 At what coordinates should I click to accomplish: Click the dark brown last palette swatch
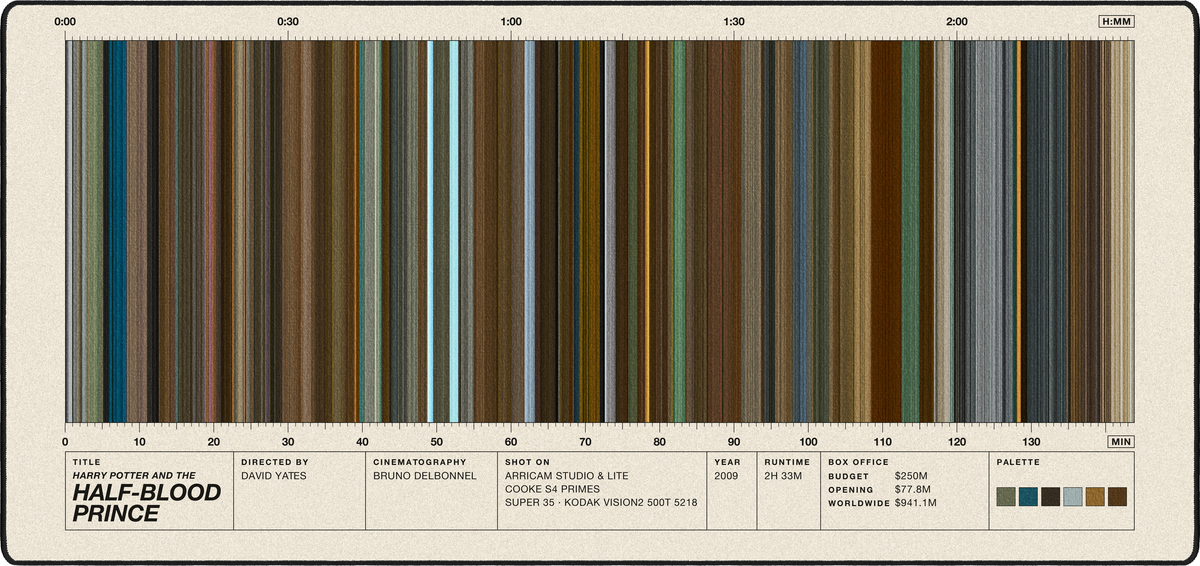click(x=1118, y=496)
